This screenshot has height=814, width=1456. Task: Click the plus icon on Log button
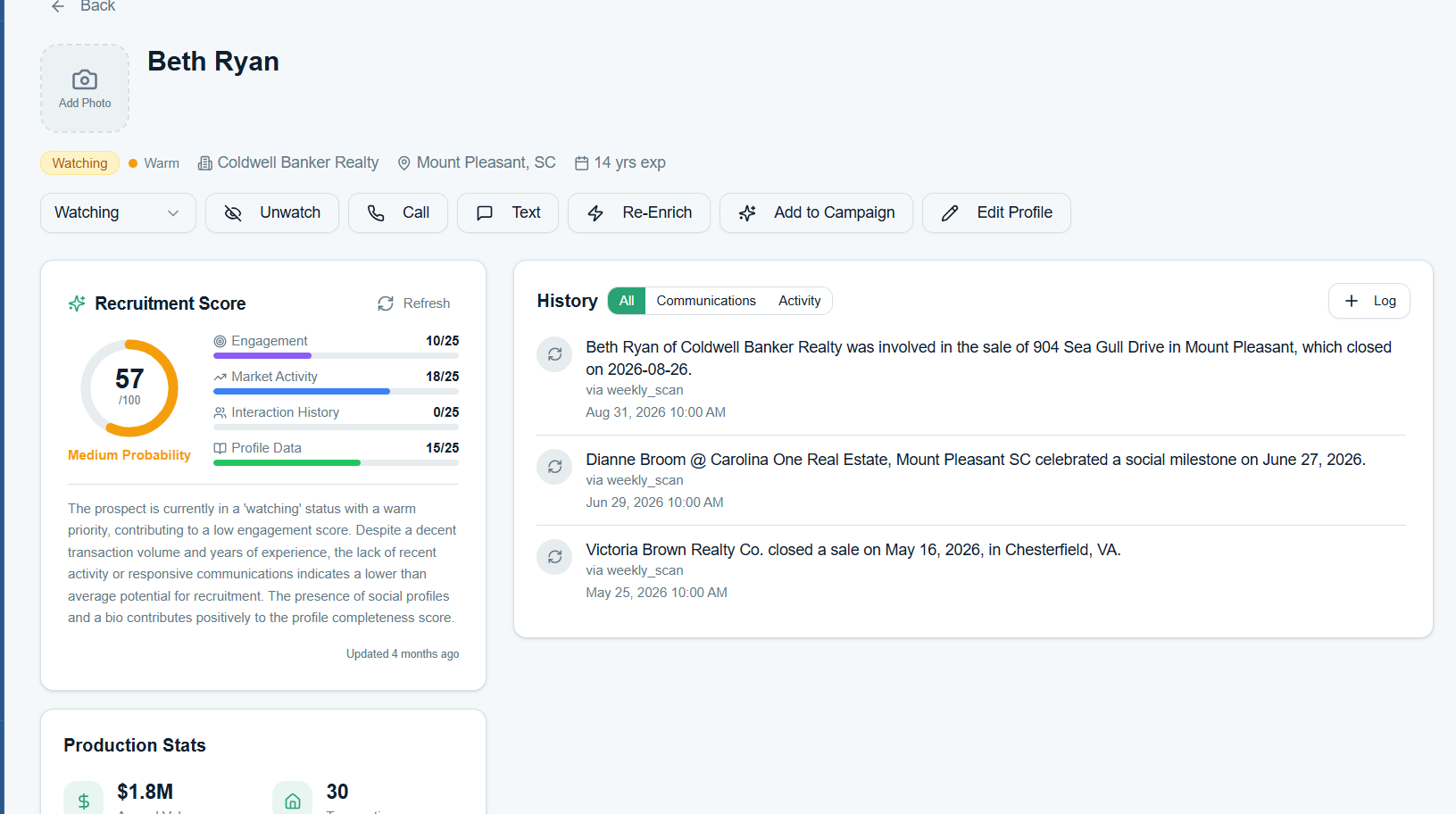pos(1352,301)
